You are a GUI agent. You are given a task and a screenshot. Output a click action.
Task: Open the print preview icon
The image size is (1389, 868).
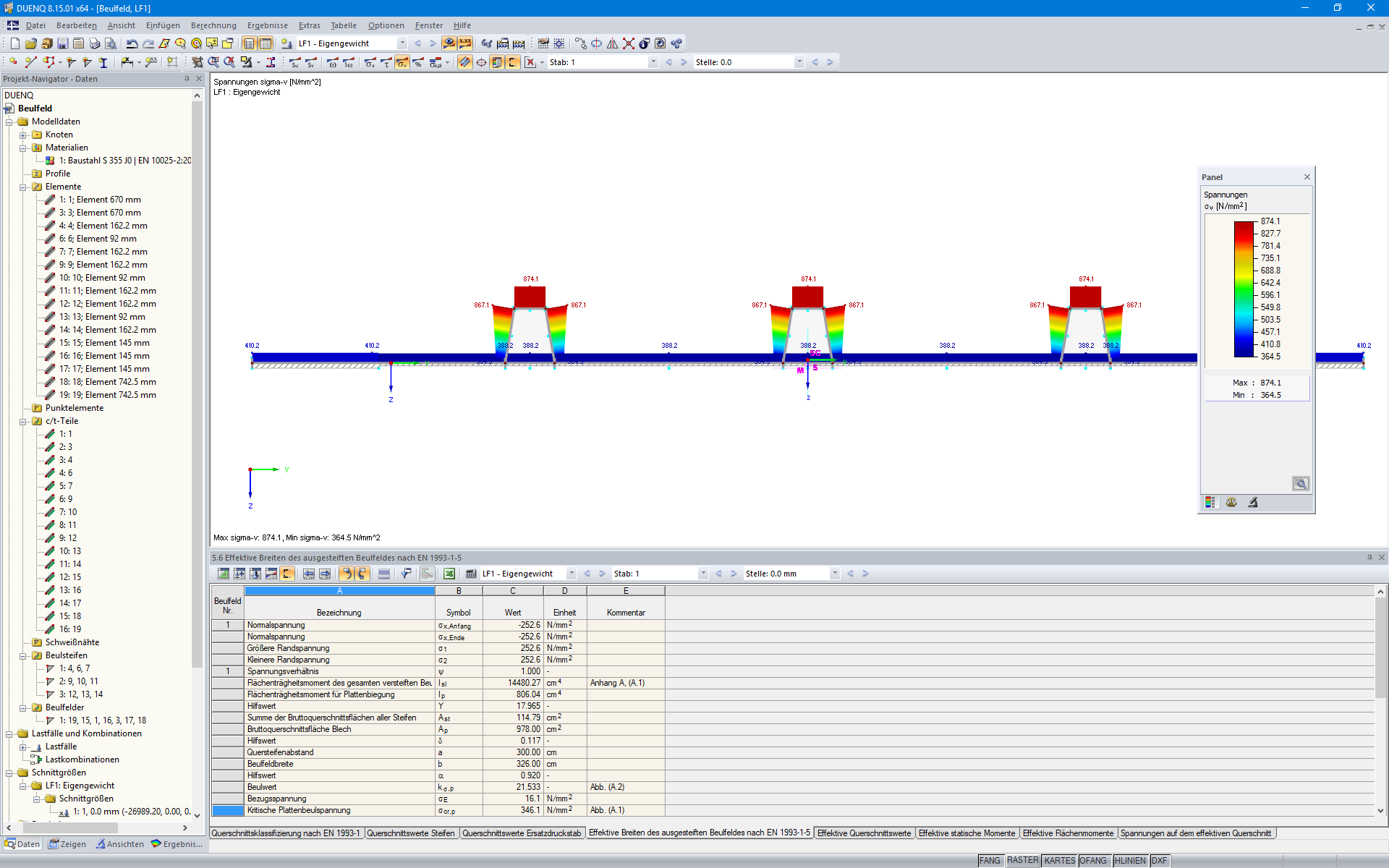110,43
